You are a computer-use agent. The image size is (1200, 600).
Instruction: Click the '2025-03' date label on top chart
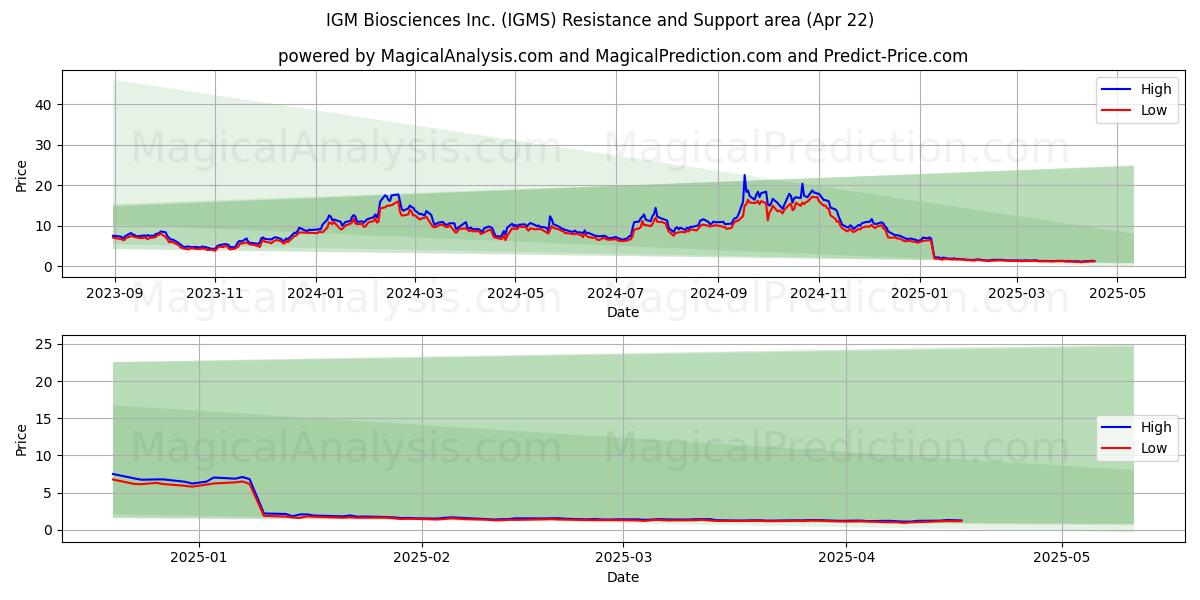1017,294
